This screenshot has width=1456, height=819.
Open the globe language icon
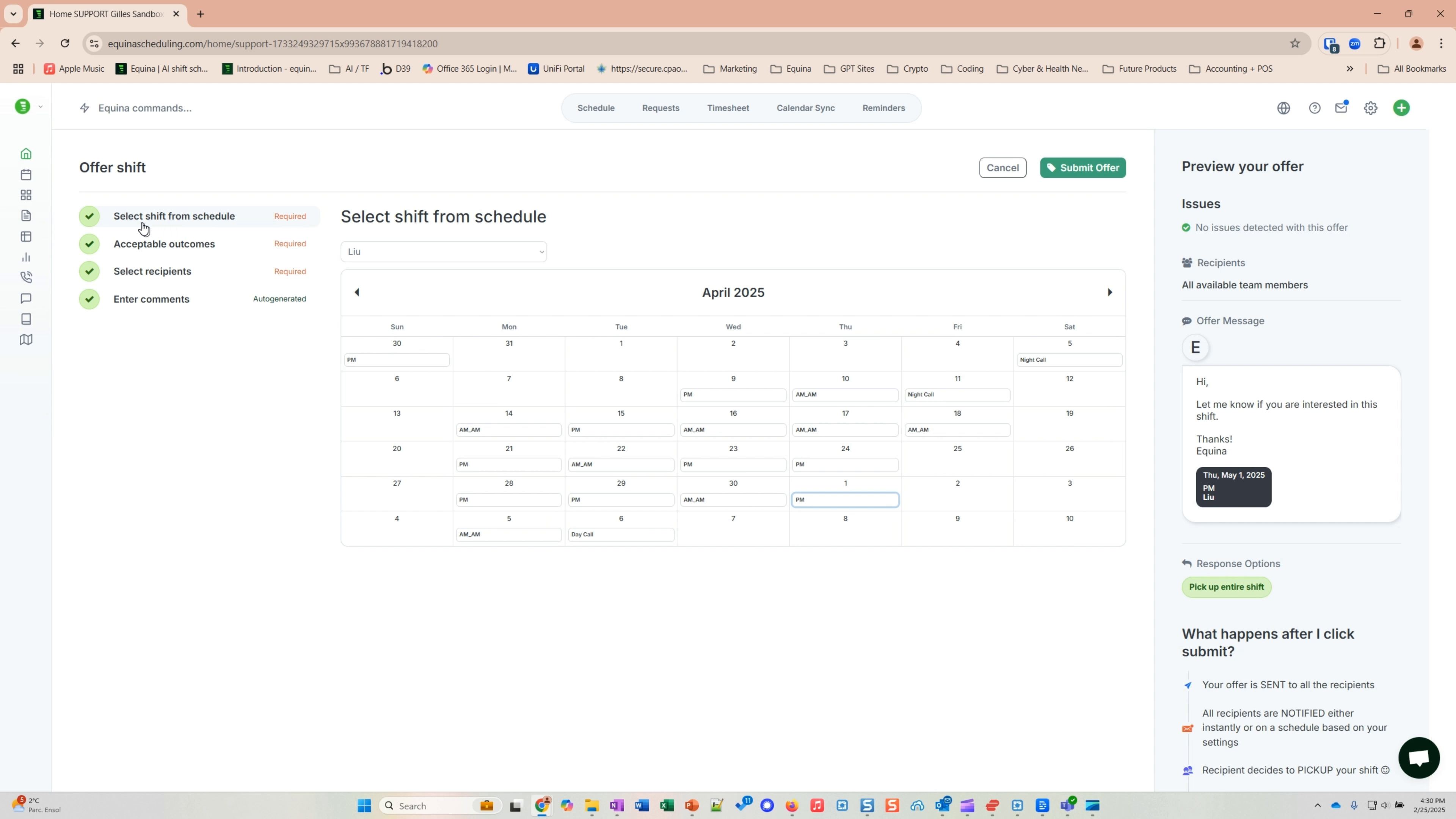point(1283,107)
